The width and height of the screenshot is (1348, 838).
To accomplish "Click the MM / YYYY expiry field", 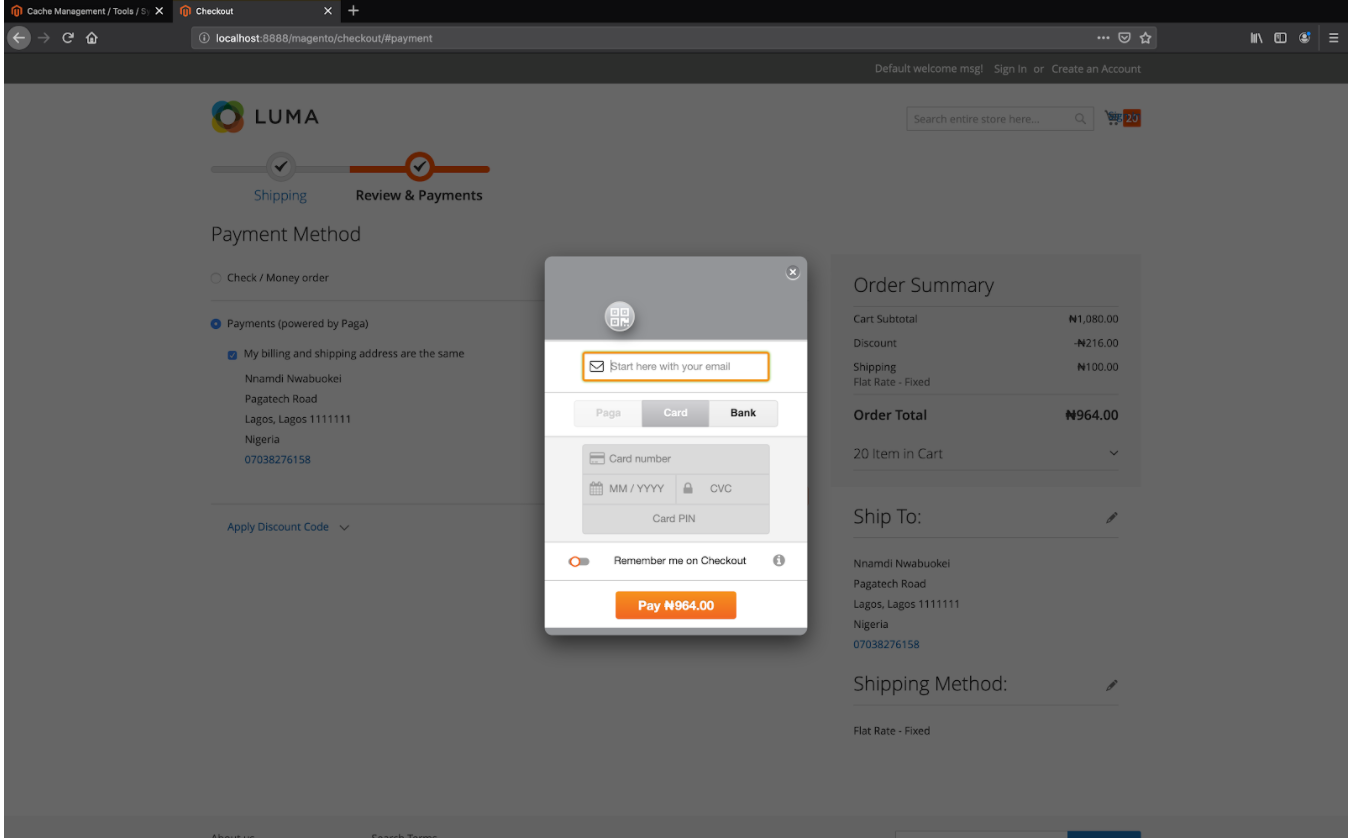I will tap(630, 489).
